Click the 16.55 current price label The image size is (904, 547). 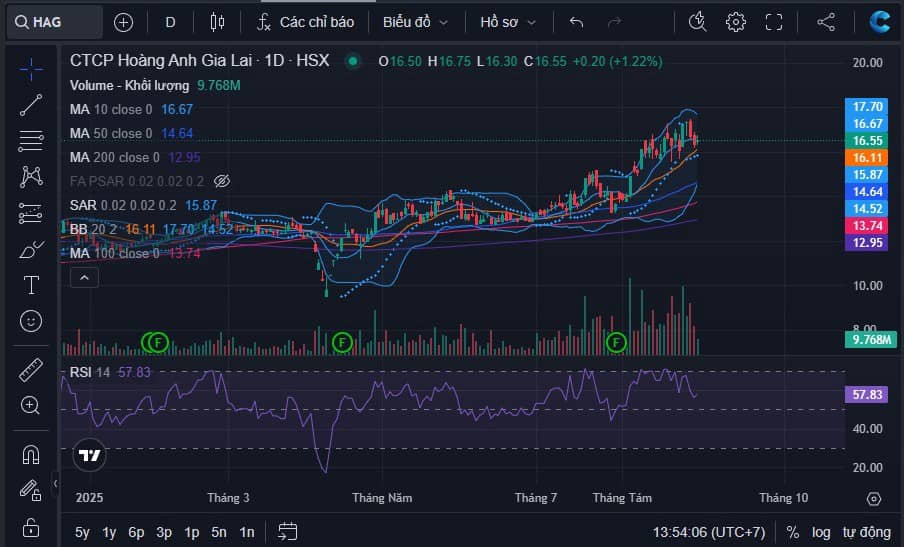pos(867,141)
